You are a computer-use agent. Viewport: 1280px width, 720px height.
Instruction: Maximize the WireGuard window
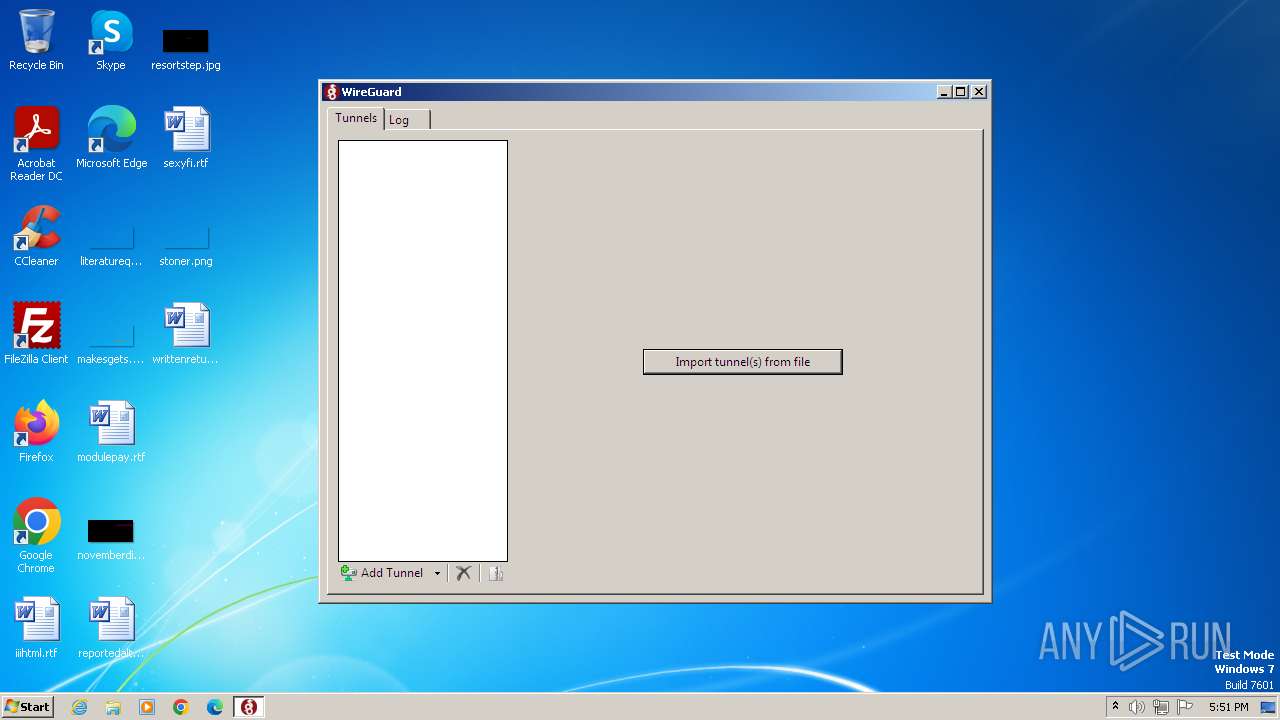pyautogui.click(x=961, y=92)
